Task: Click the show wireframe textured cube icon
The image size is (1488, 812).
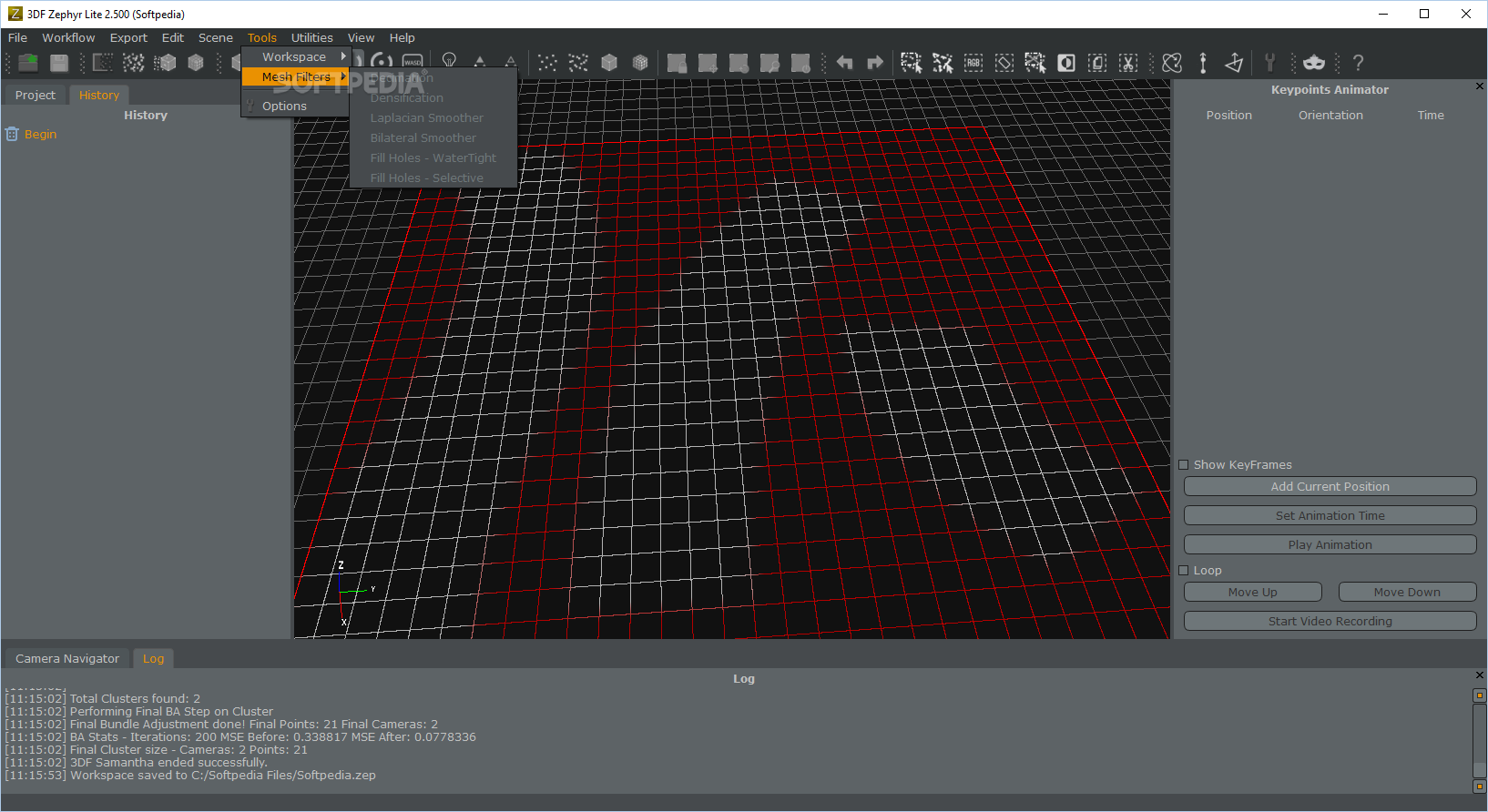Action: 640,63
